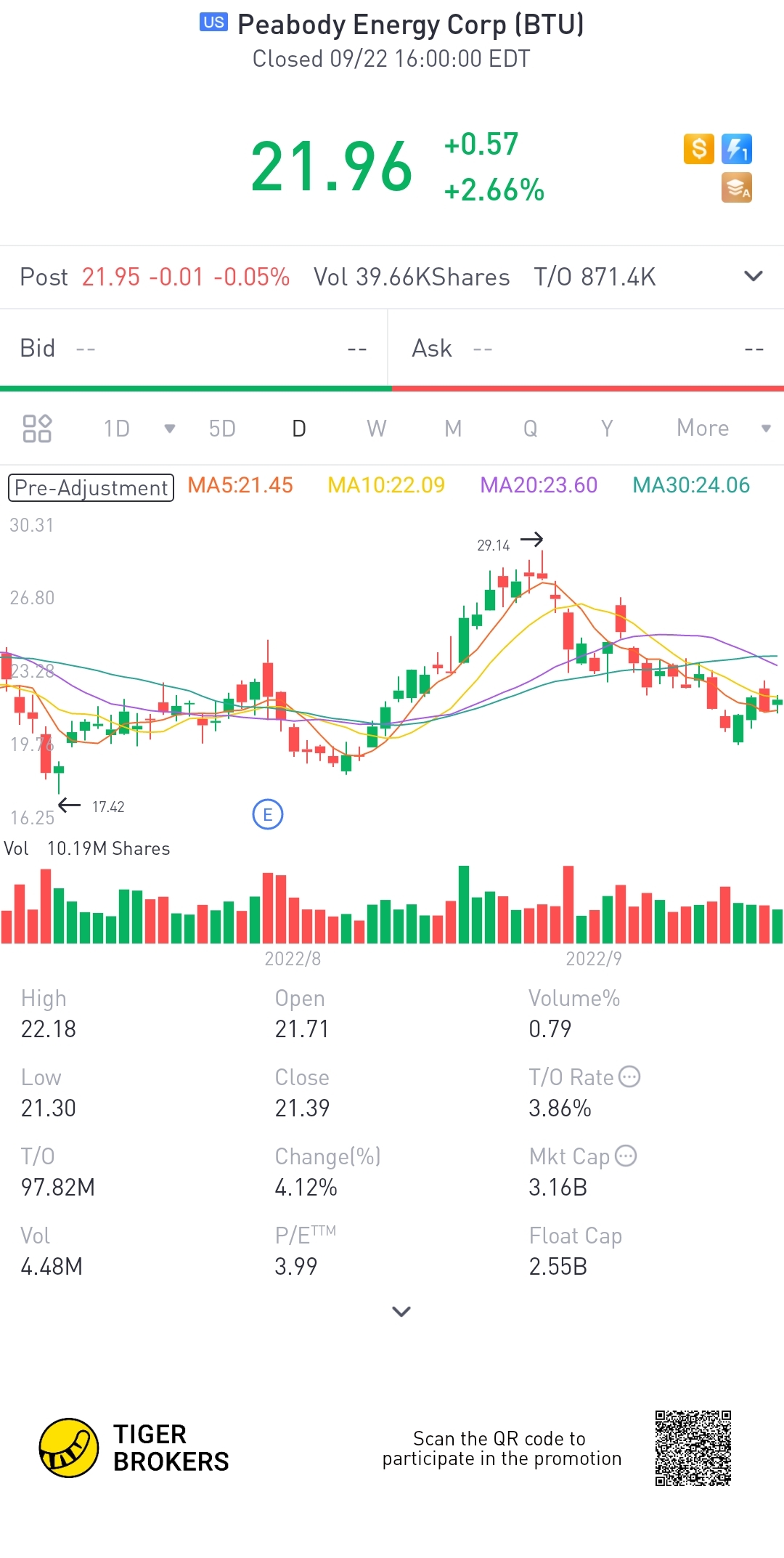Tap the +2.66% change value
784x1558 pixels.
[x=494, y=190]
